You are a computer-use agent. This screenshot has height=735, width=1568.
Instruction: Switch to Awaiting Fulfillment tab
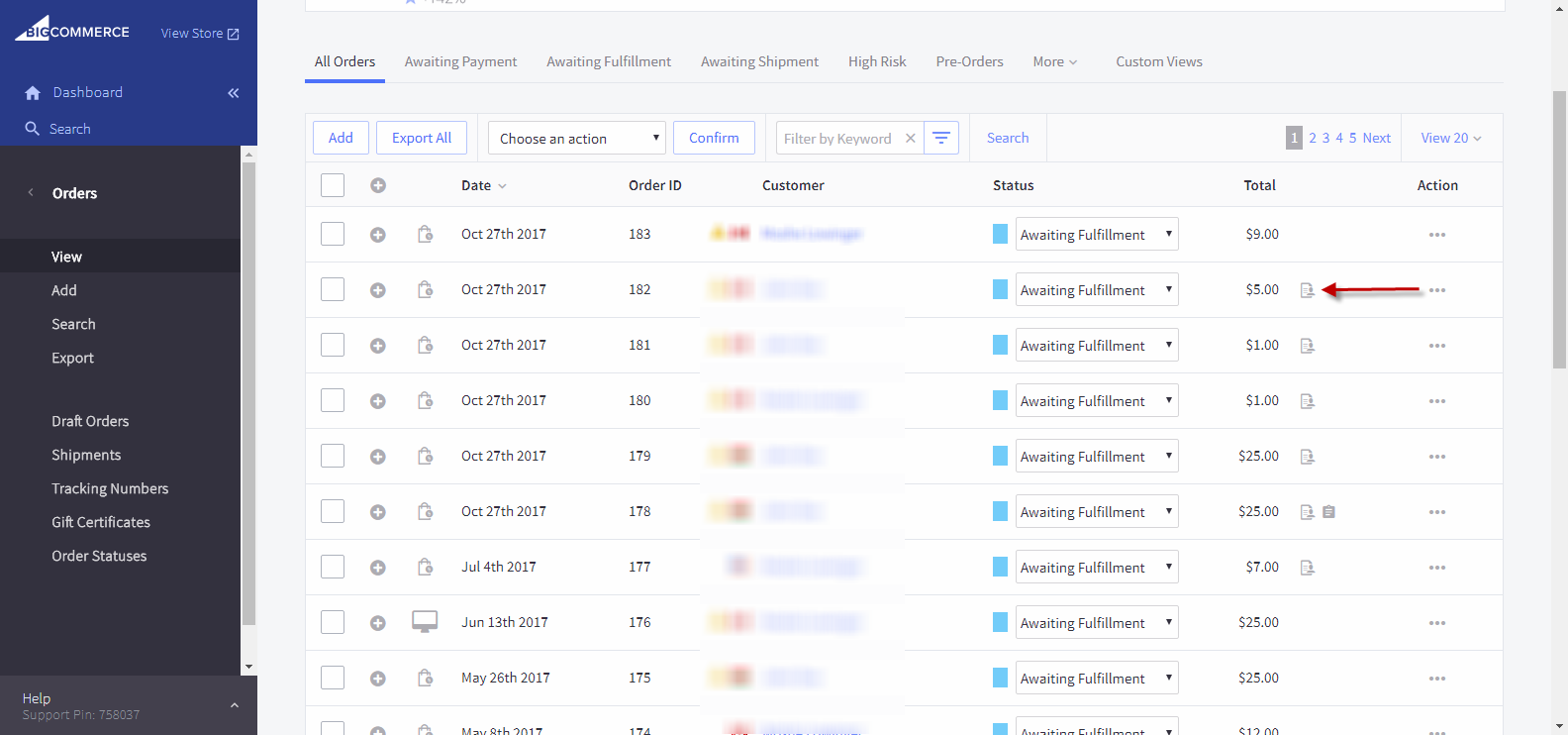[609, 61]
